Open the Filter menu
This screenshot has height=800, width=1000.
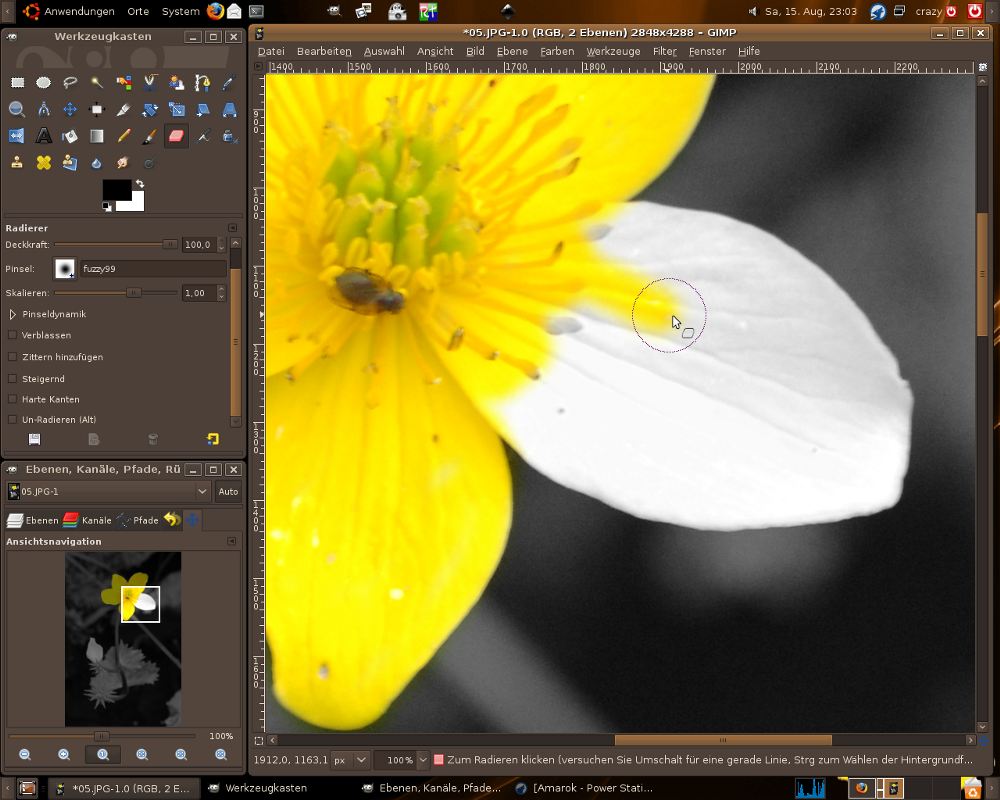click(665, 51)
